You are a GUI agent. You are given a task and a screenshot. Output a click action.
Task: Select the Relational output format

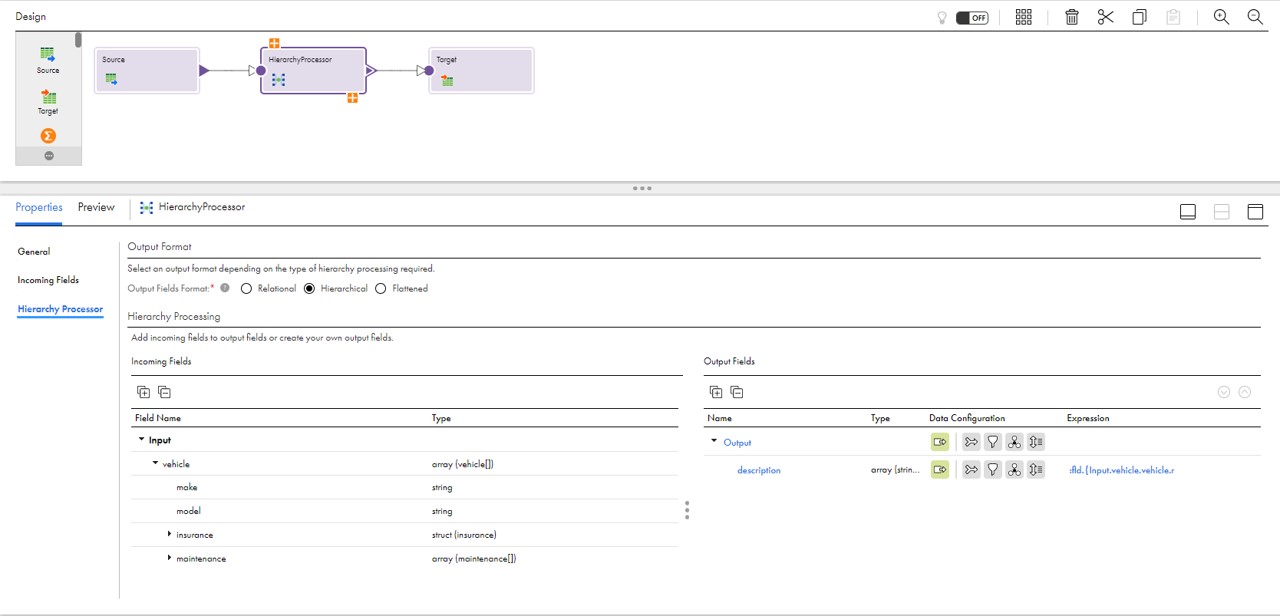(x=246, y=289)
